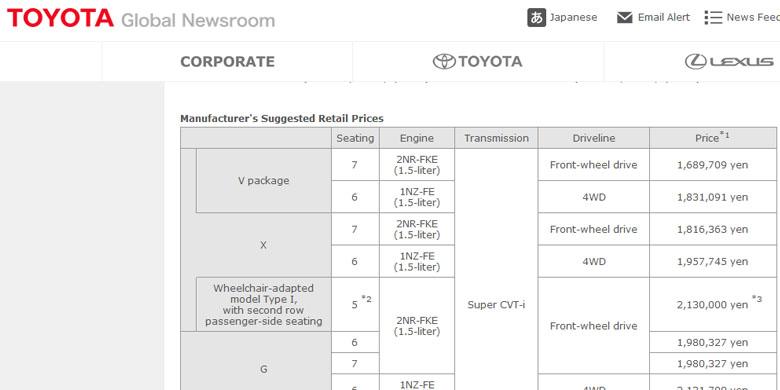Select the V package row label
780x390 pixels.
(264, 181)
